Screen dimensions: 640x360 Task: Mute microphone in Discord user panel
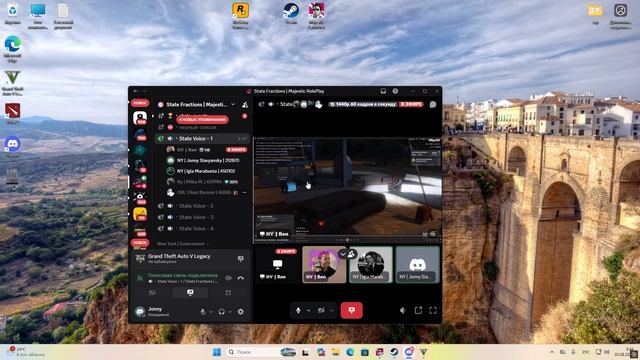coord(203,312)
